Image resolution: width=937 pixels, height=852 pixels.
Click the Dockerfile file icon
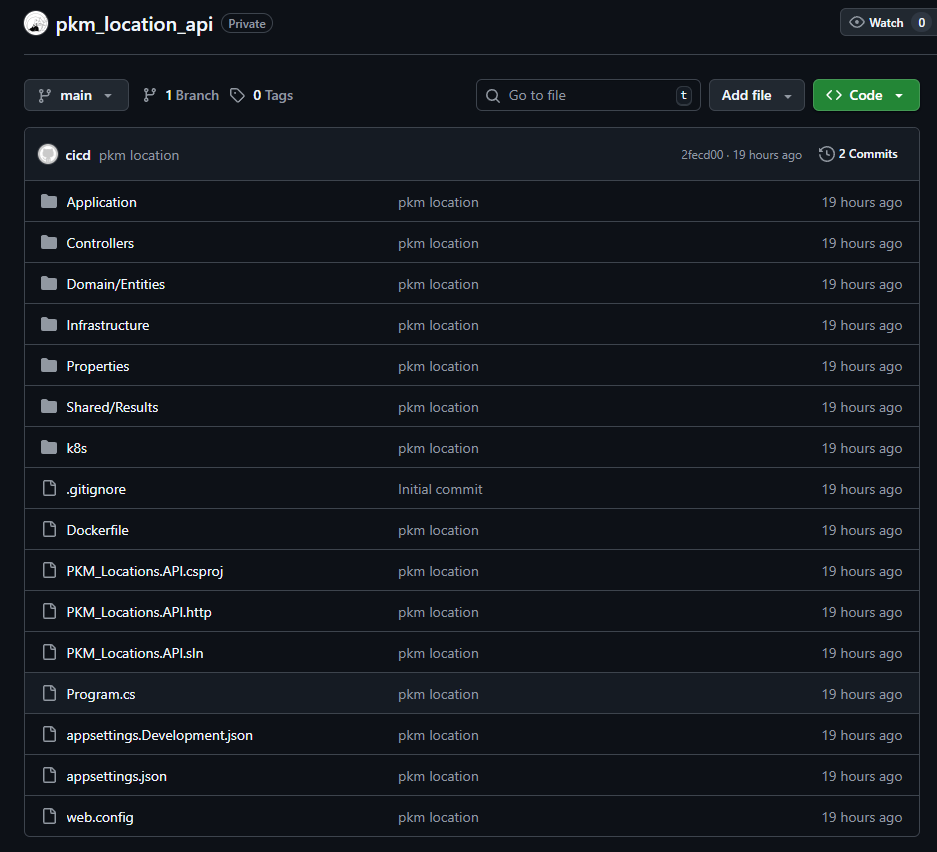pos(49,530)
